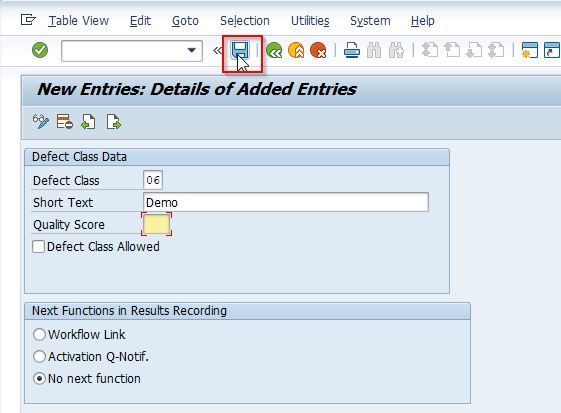Click the Previous Entry page icon
The image size is (561, 413).
88,122
